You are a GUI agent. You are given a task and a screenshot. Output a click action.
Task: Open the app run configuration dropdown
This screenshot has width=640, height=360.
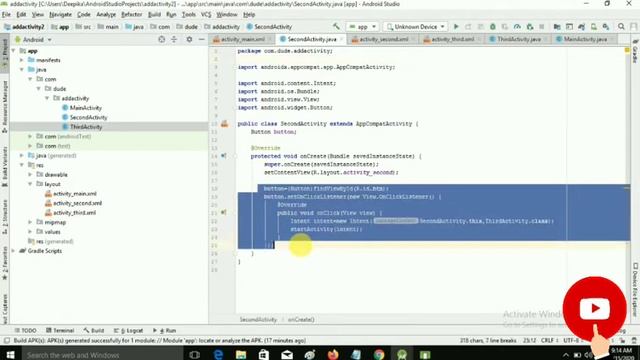(362, 27)
